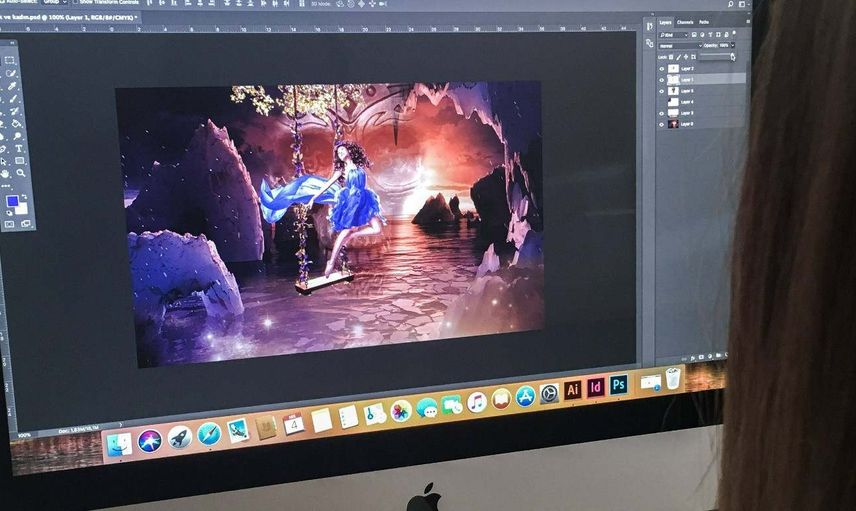The height and width of the screenshot is (511, 856).
Task: Open the Normal blend mode dropdown
Action: [x=680, y=46]
